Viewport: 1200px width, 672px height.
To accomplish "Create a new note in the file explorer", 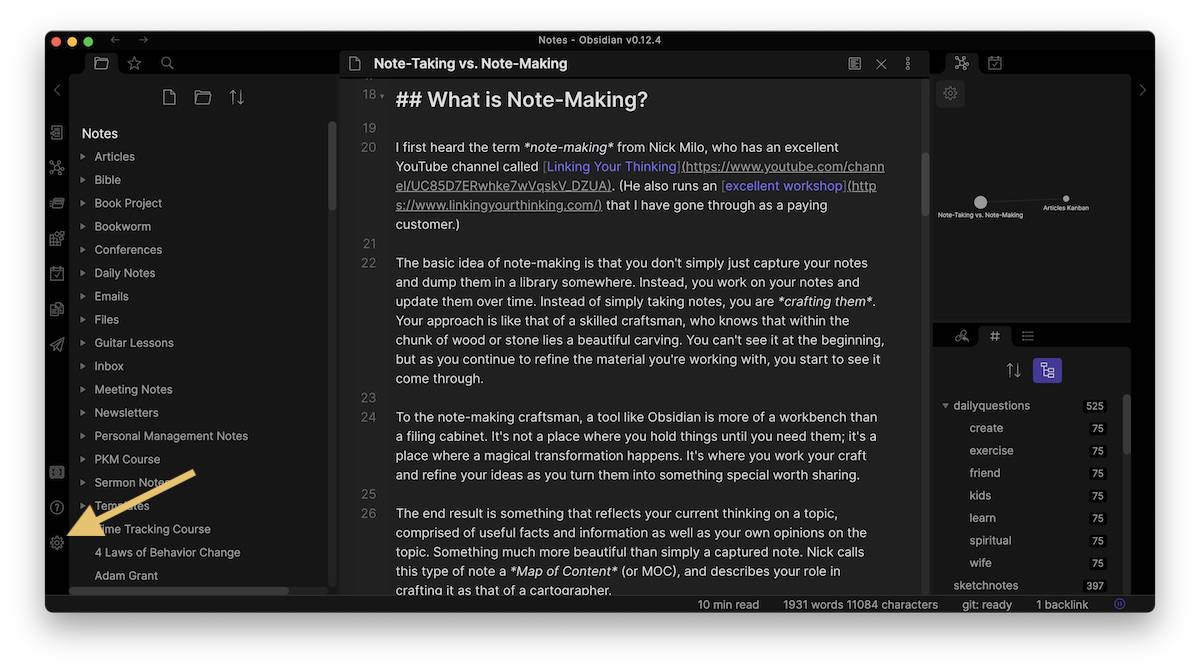I will (x=170, y=97).
